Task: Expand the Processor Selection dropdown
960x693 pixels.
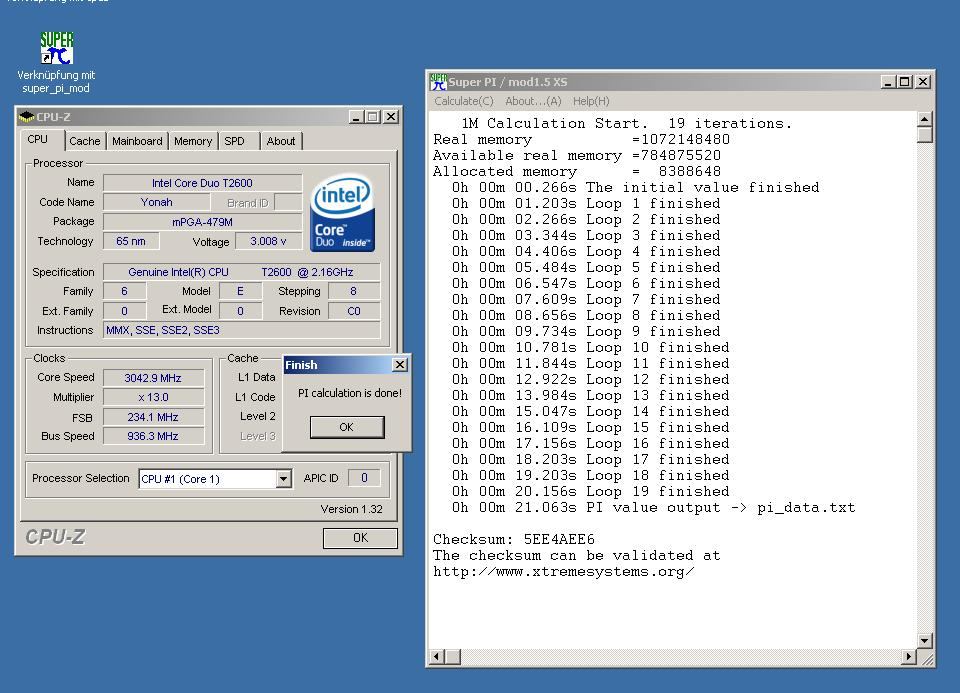Action: (283, 479)
